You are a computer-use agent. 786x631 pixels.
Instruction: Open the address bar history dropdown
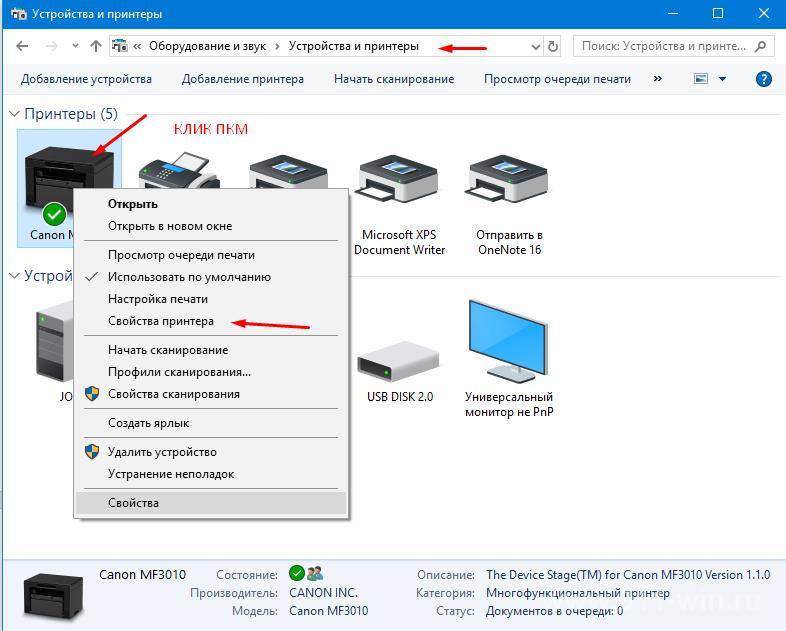(x=535, y=47)
